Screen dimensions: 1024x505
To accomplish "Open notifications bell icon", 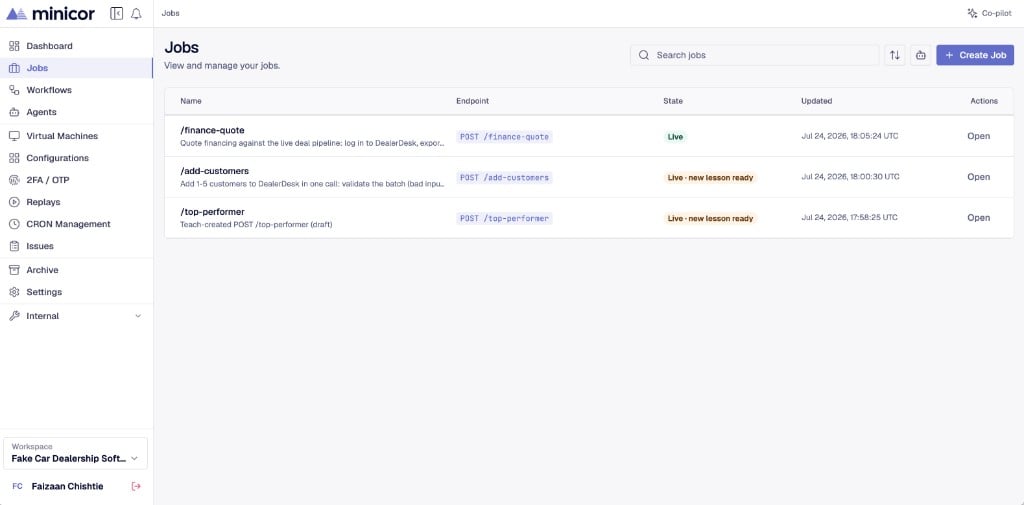I will (x=136, y=14).
